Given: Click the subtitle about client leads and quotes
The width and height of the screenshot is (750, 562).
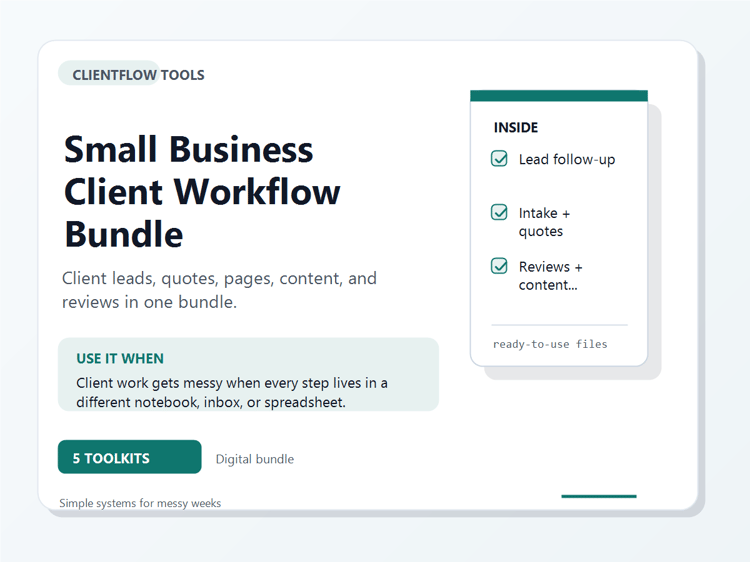Looking at the screenshot, I should click(x=220, y=290).
